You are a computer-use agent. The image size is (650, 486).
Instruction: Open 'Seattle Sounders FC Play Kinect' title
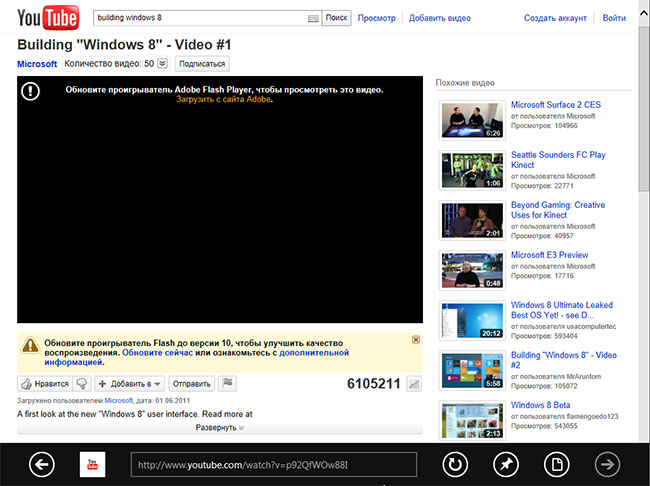[558, 160]
